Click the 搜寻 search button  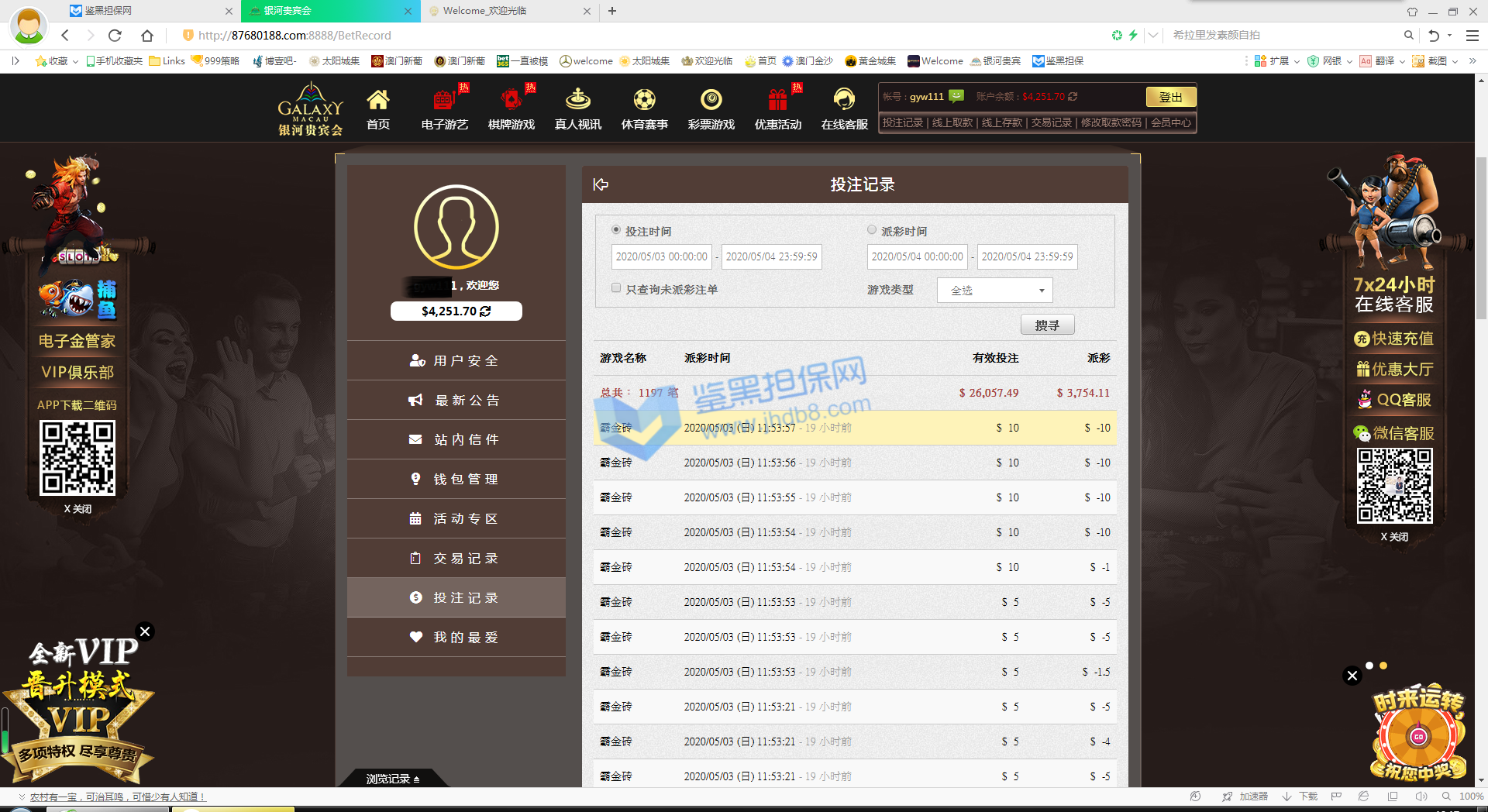1047,325
